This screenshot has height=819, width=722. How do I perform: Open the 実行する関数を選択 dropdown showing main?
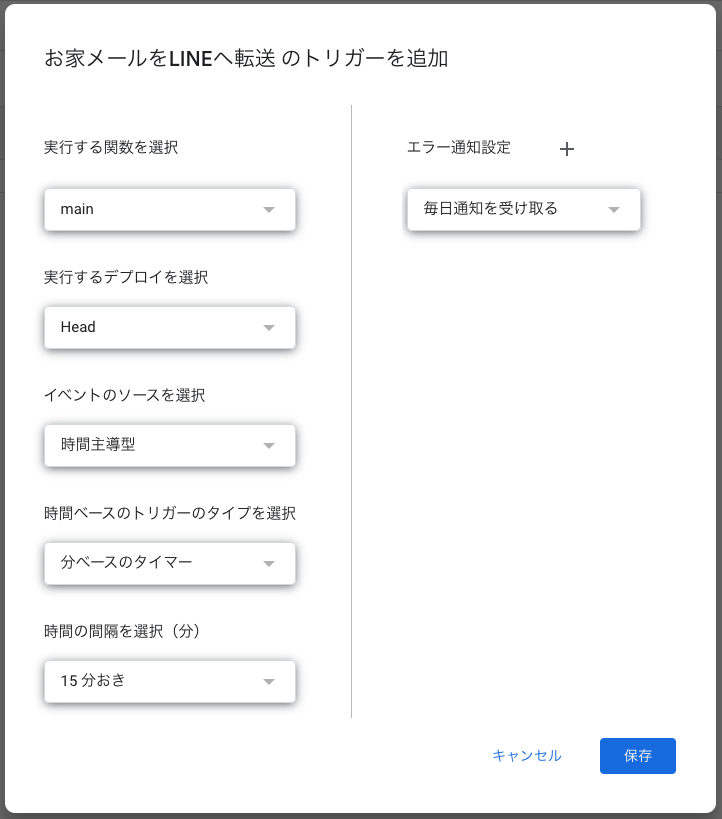[170, 209]
